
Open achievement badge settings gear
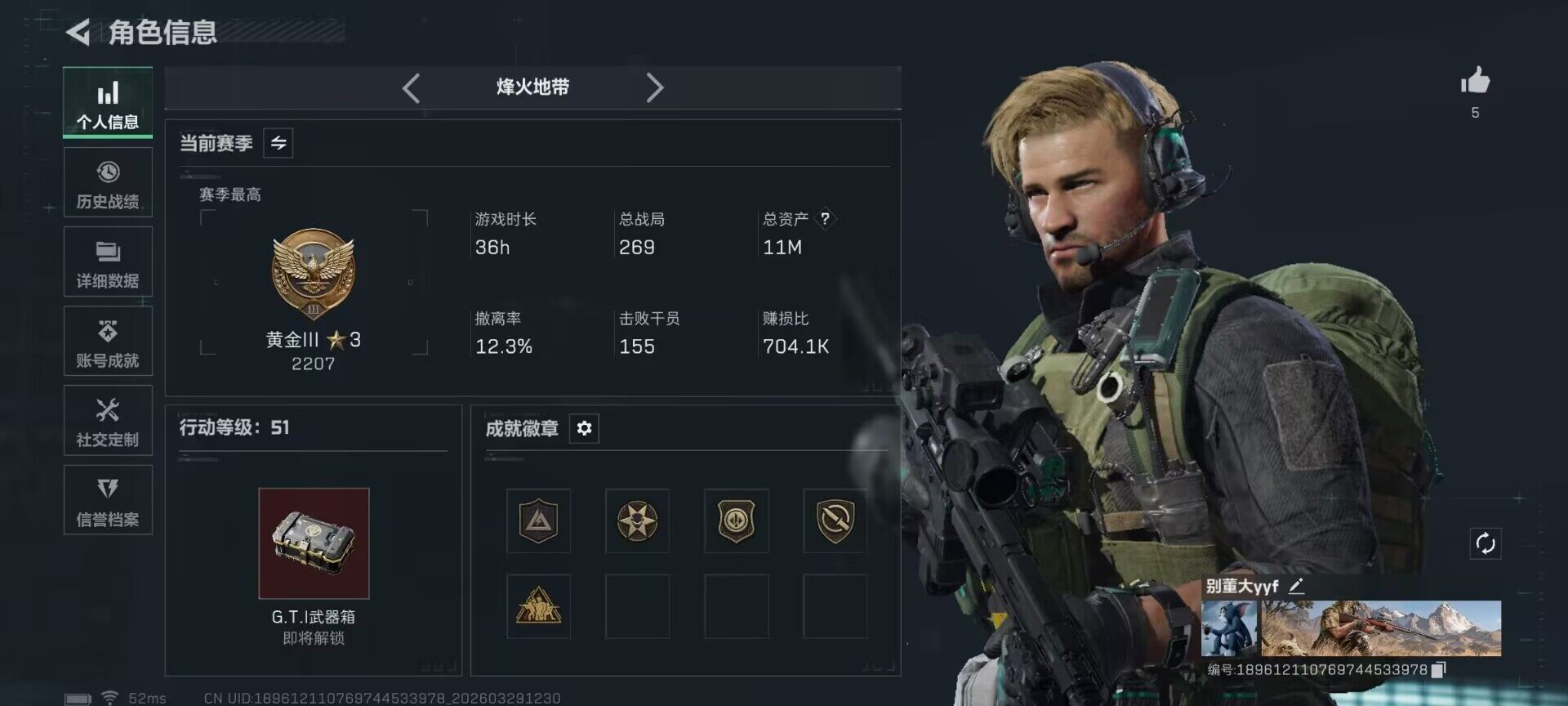coord(584,428)
